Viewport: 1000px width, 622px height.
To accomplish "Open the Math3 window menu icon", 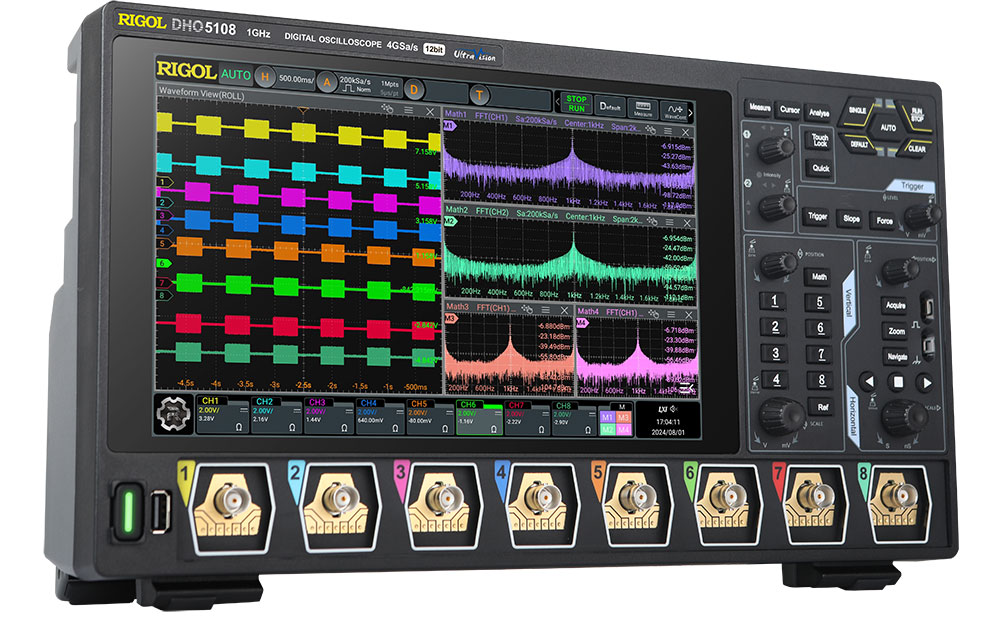I will 544,309.
